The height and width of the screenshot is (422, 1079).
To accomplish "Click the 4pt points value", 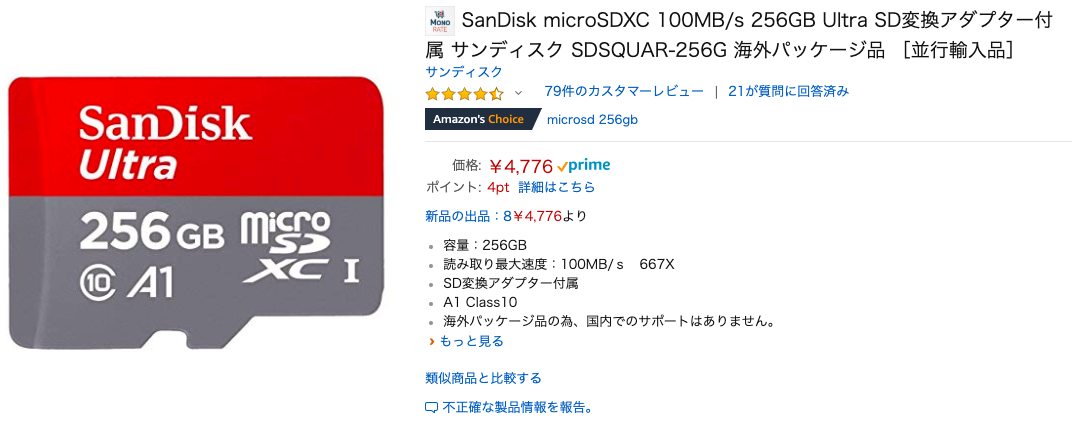I will [498, 187].
